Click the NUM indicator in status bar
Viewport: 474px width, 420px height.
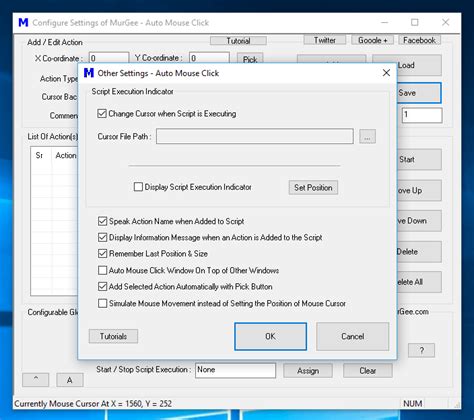pos(413,404)
